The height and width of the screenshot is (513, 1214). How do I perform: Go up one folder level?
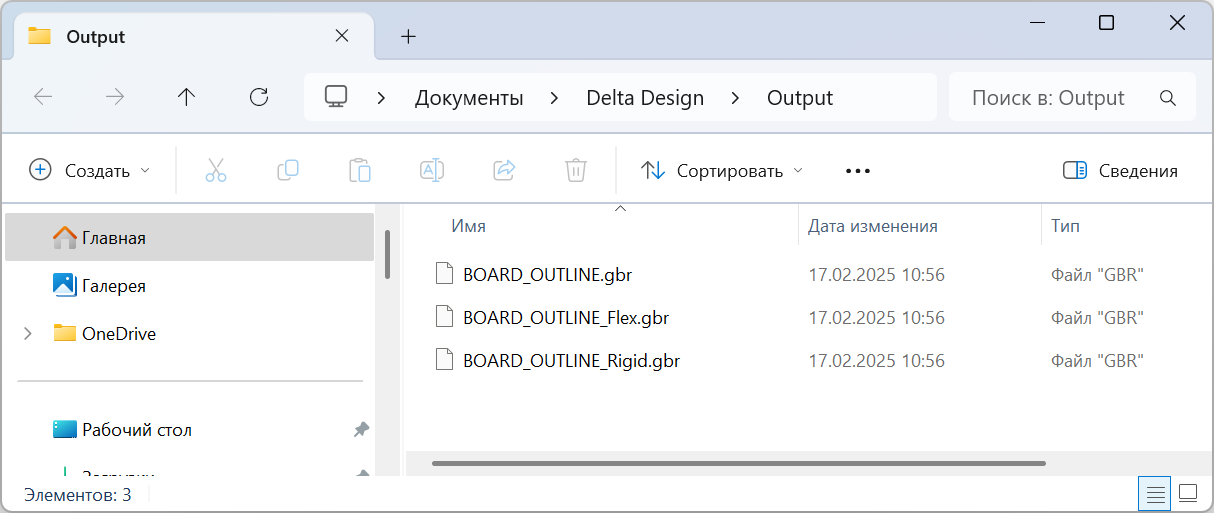coord(186,97)
